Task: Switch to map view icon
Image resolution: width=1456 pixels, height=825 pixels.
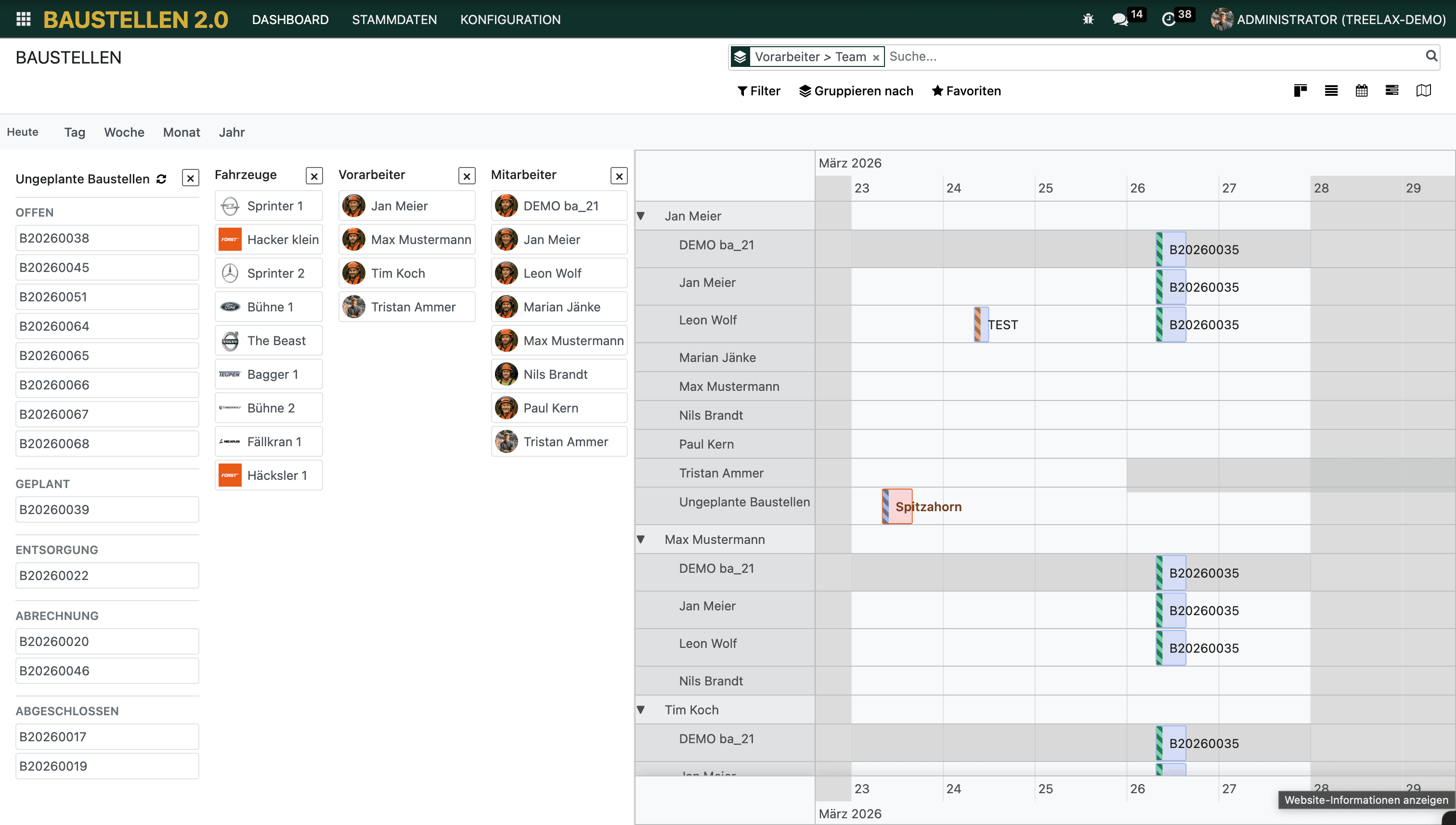Action: click(1423, 90)
